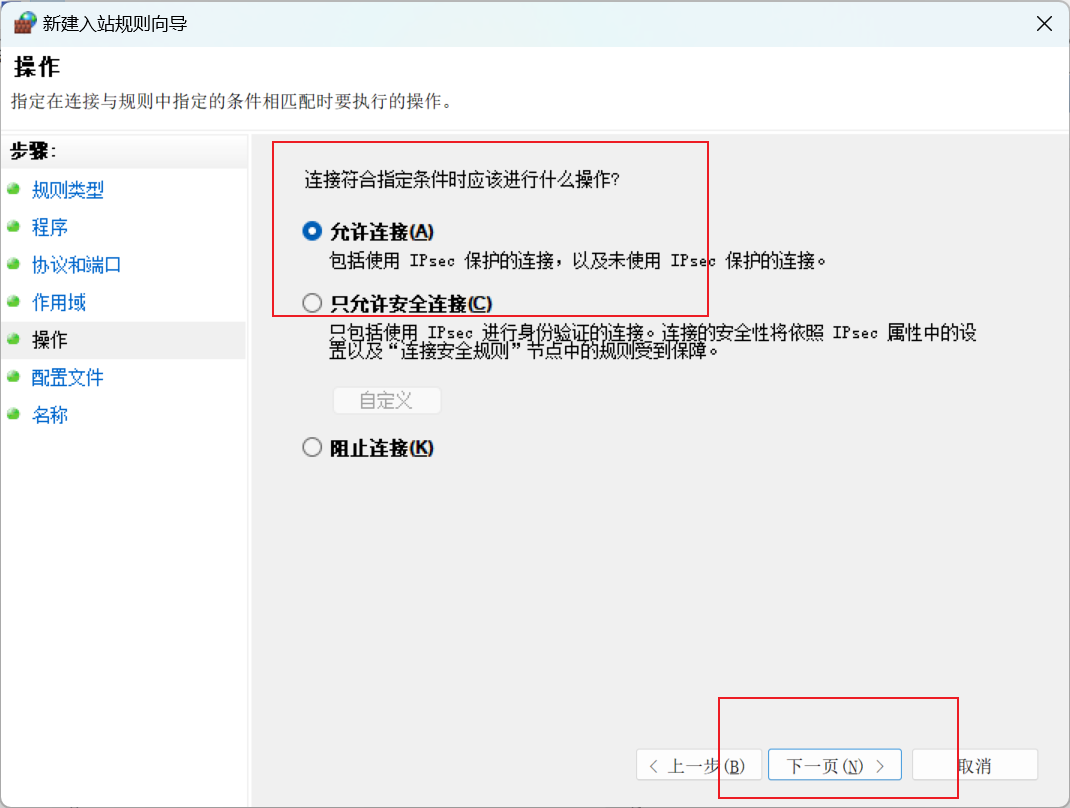Click the question 连接符合指定条件时应该进行什么操作?
This screenshot has width=1070, height=808.
point(462,179)
